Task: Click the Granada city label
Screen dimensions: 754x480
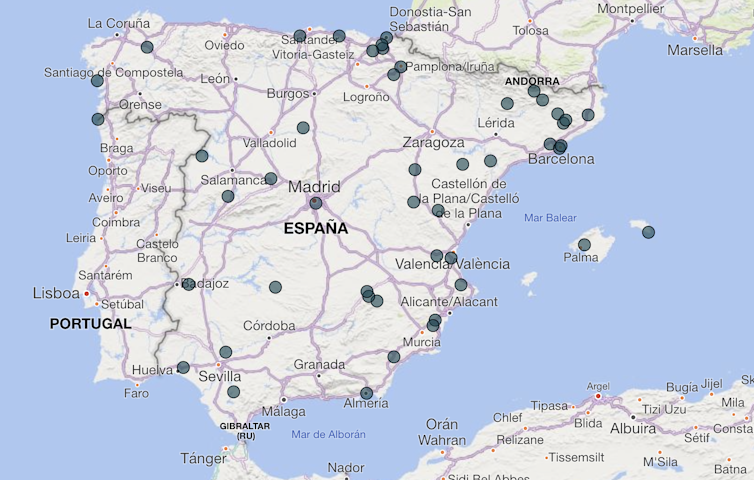Action: pos(319,364)
